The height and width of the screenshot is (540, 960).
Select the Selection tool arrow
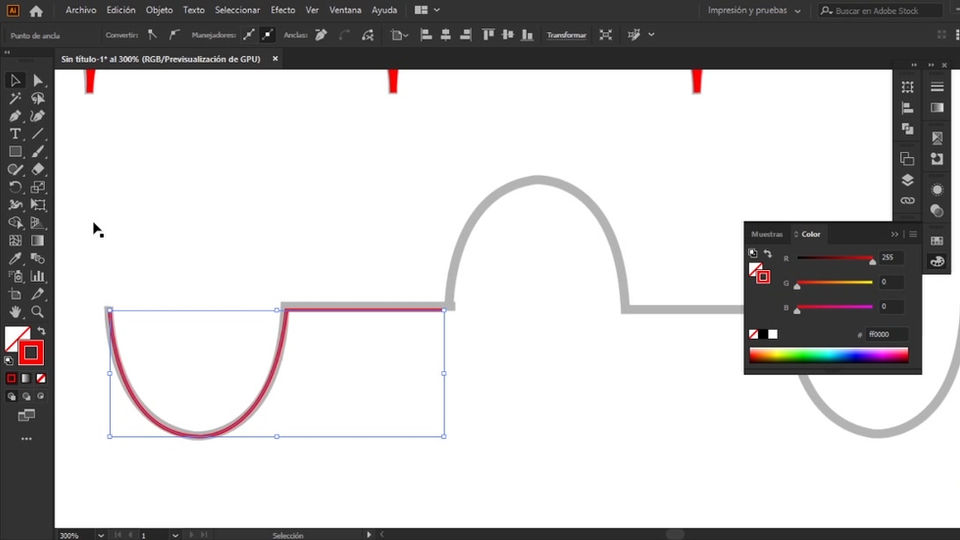click(x=15, y=80)
